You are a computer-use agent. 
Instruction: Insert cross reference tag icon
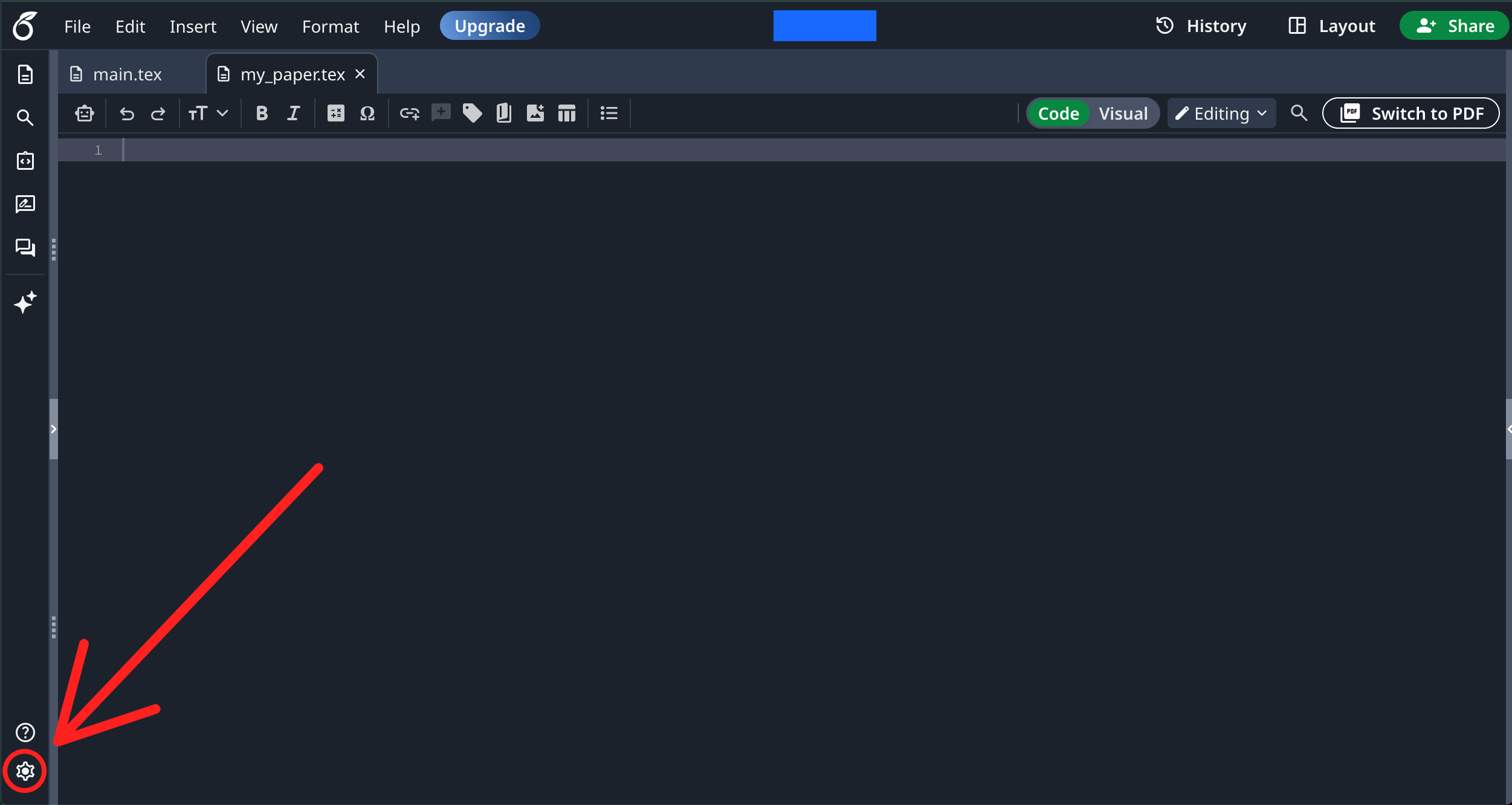coord(473,113)
